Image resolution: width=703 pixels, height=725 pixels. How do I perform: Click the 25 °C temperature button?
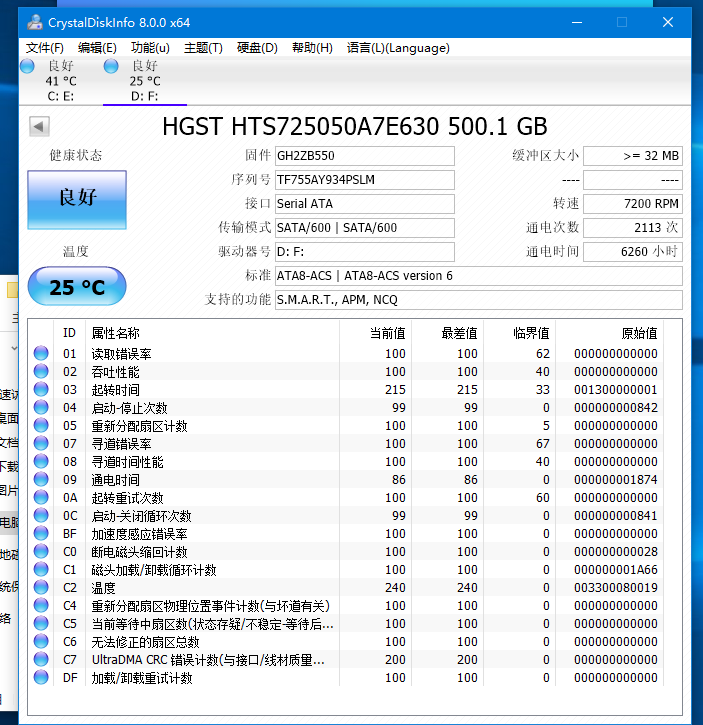pos(77,286)
